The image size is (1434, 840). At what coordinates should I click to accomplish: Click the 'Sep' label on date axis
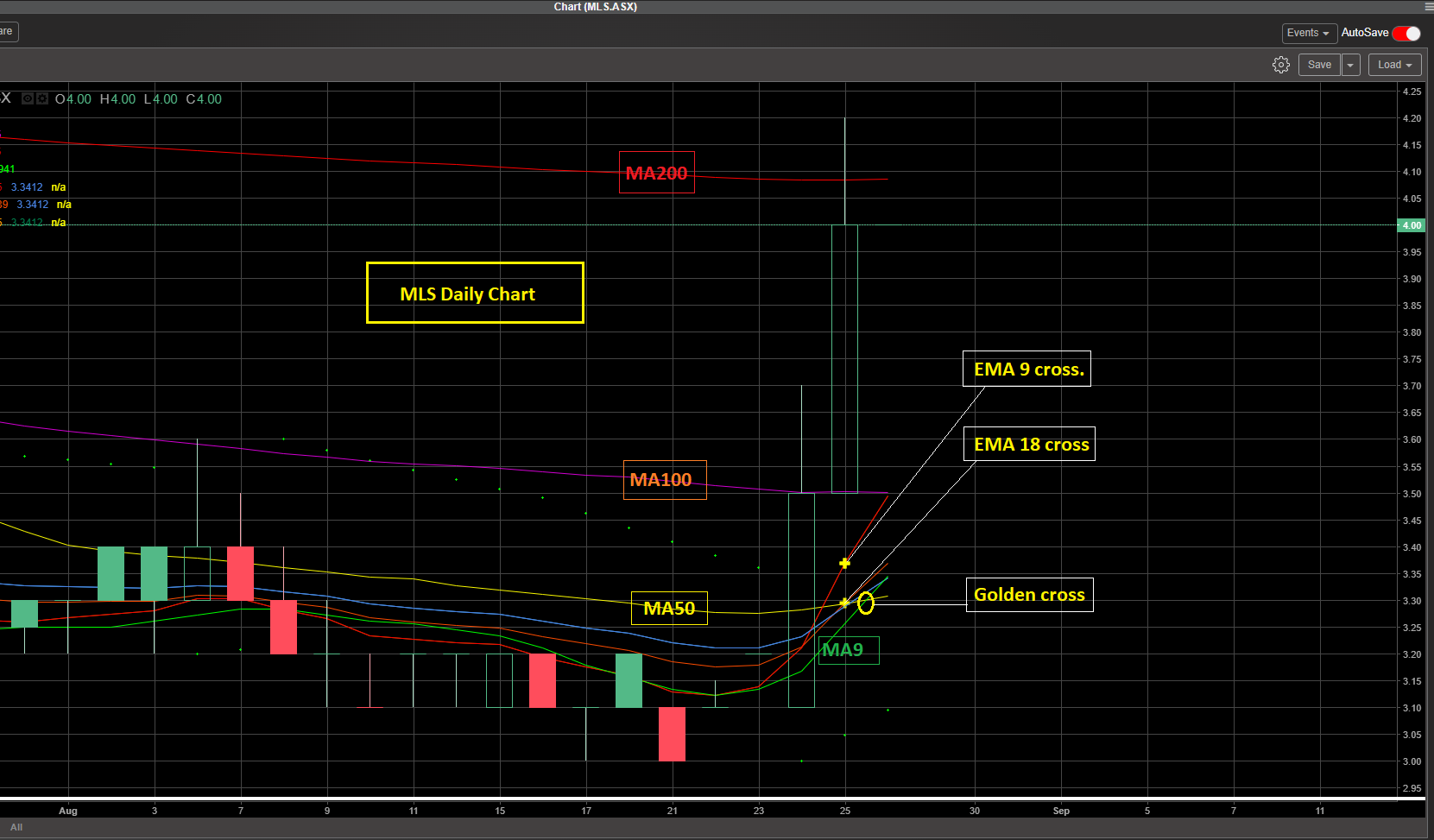[1061, 811]
